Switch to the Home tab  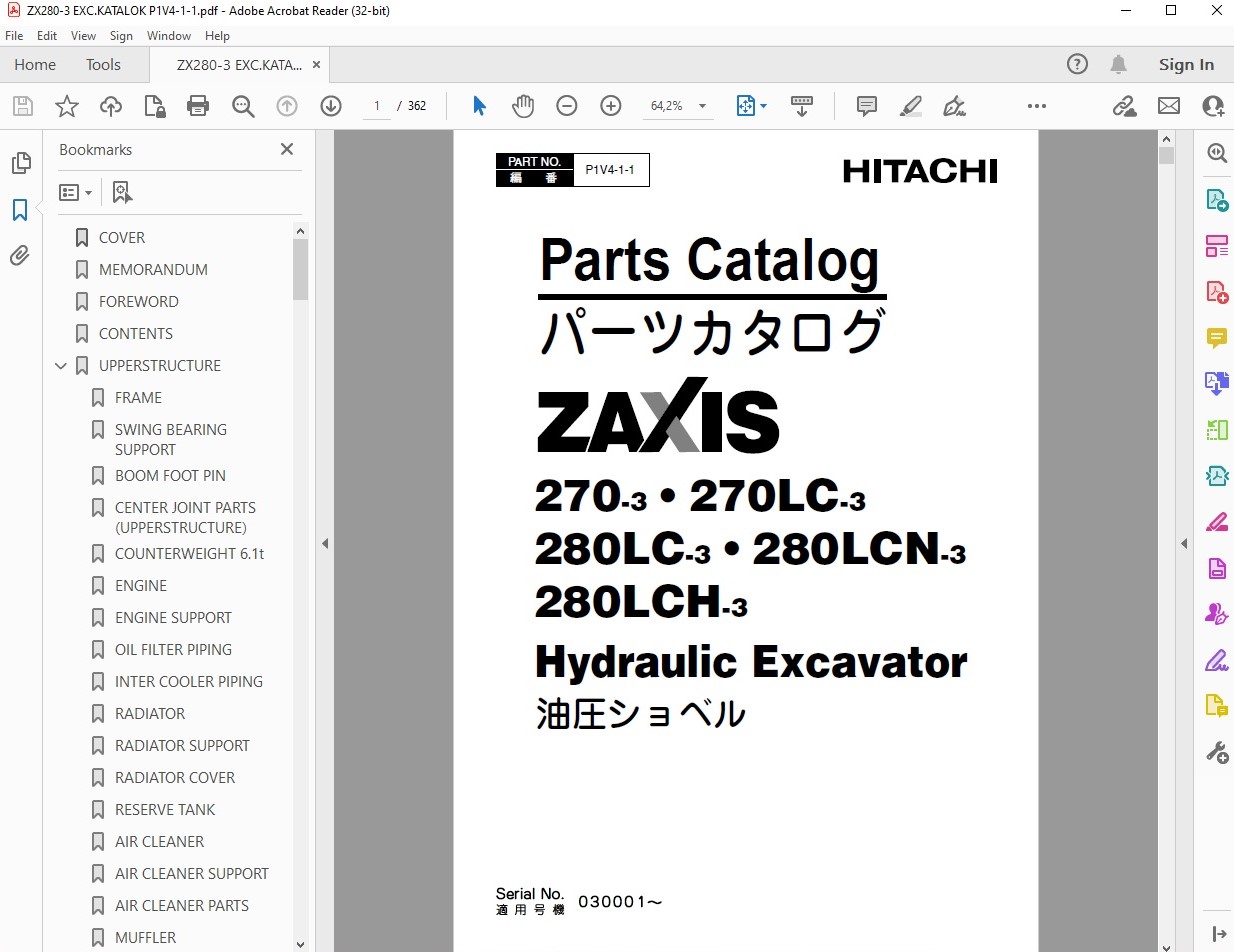[35, 65]
